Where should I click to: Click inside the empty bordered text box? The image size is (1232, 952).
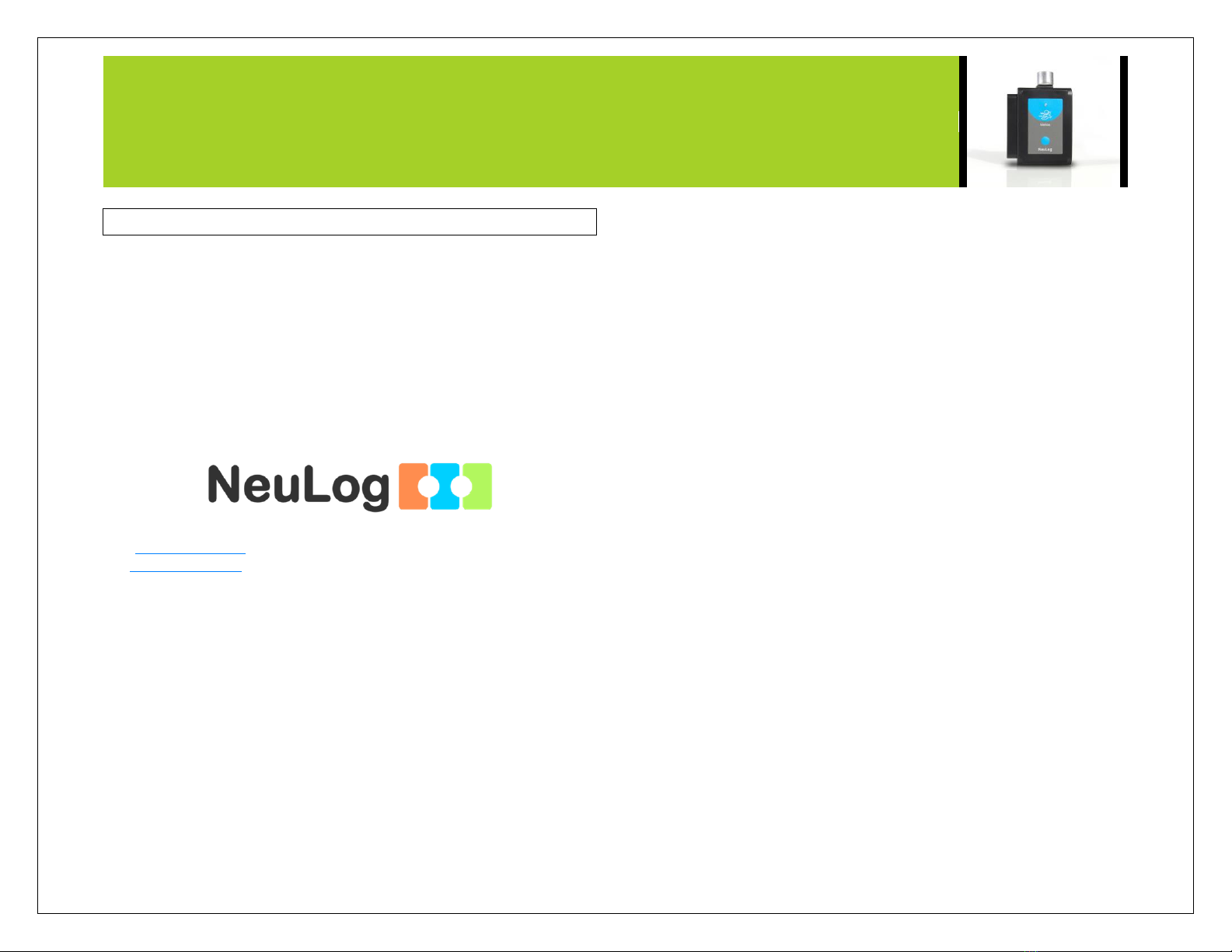350,221
